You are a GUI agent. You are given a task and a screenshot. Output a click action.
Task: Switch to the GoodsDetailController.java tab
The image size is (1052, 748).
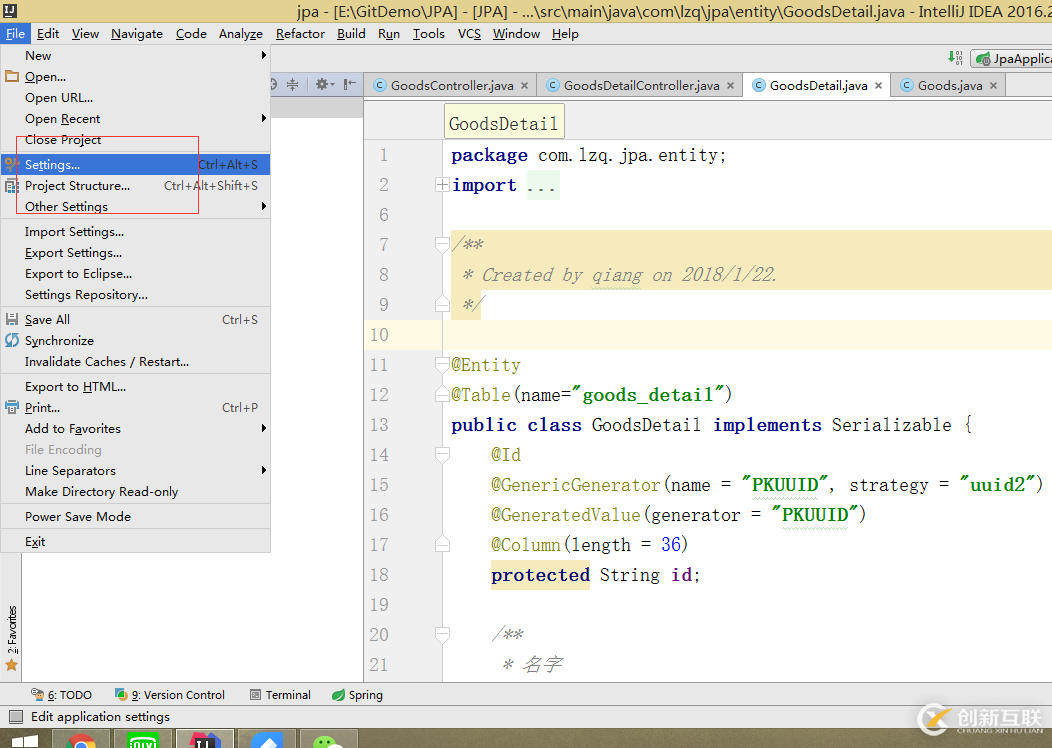(640, 85)
